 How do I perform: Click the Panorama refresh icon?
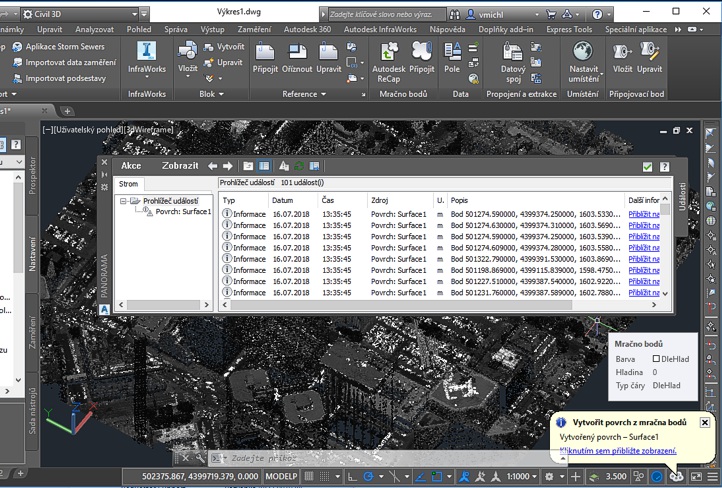(x=299, y=166)
